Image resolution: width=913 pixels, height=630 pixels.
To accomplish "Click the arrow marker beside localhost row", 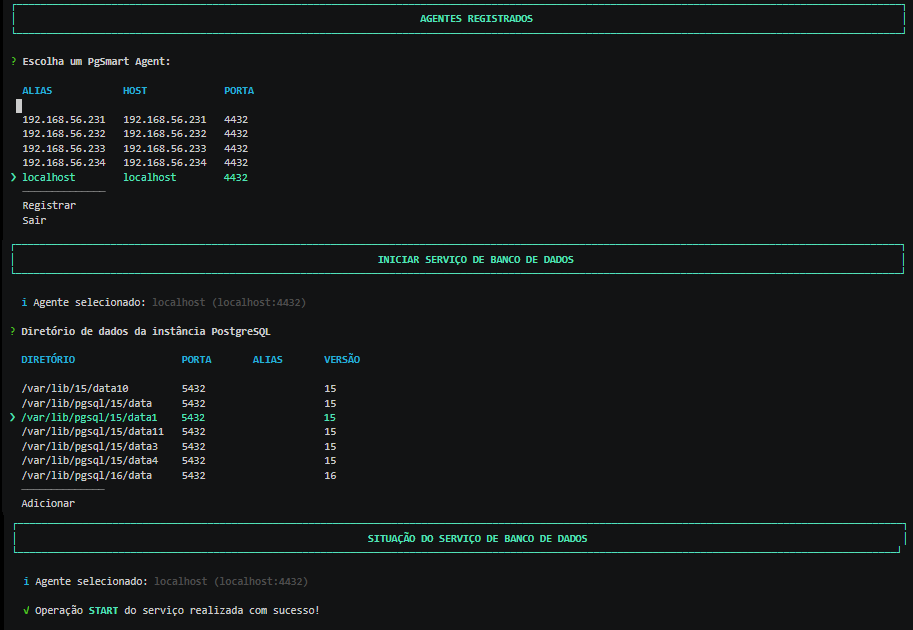I will coord(13,177).
